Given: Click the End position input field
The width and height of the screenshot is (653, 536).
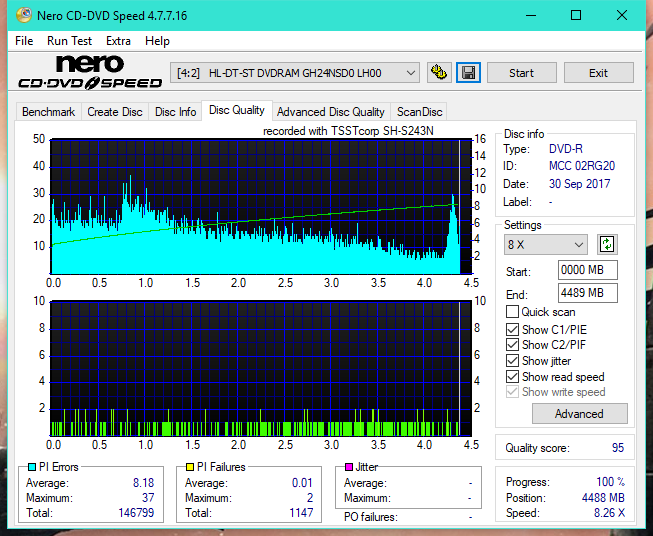Looking at the screenshot, I should [588, 293].
